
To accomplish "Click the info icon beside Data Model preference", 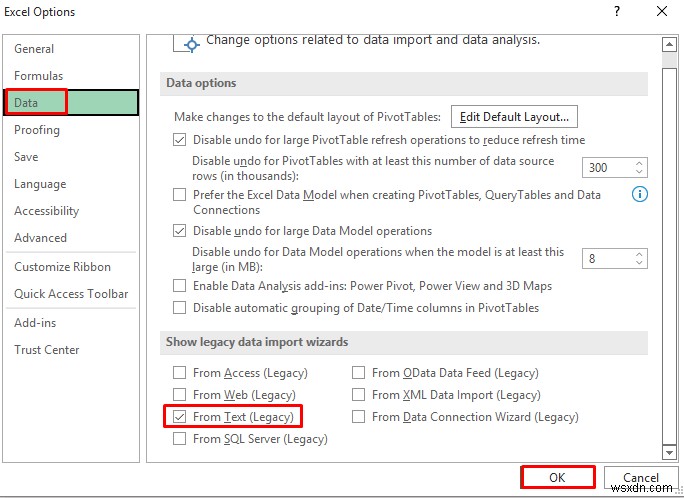I will tap(640, 194).
